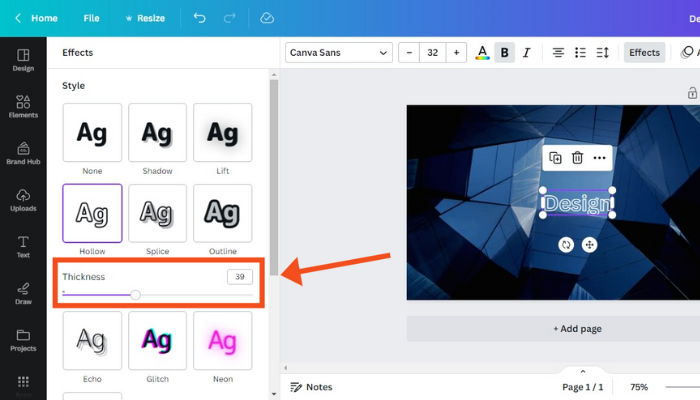The image size is (700, 400).
Task: Click the font size field
Action: [x=433, y=53]
